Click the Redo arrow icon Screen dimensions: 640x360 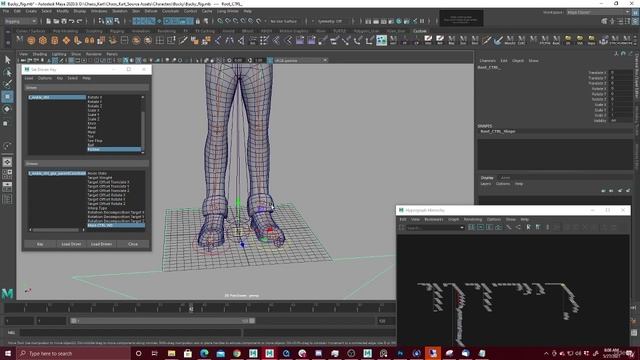(79, 21)
